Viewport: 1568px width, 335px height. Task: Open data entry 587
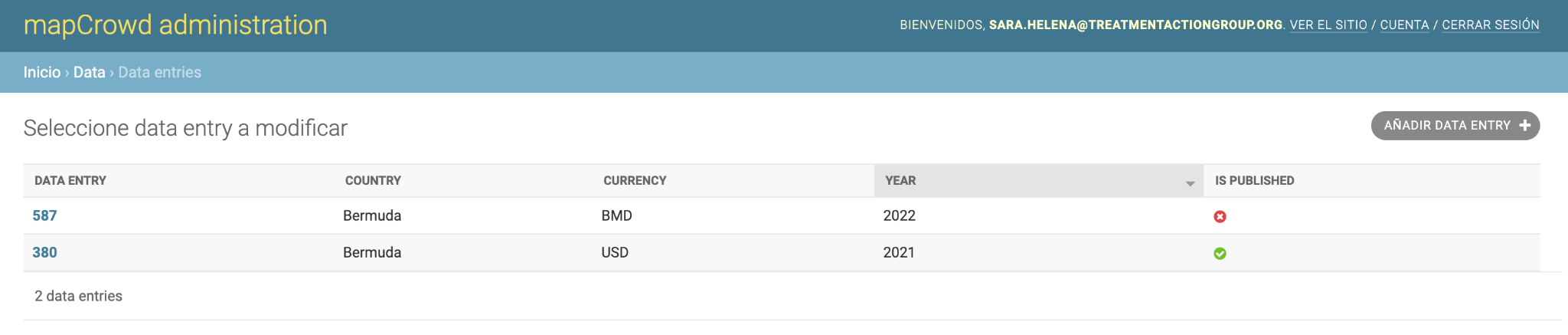click(x=44, y=215)
